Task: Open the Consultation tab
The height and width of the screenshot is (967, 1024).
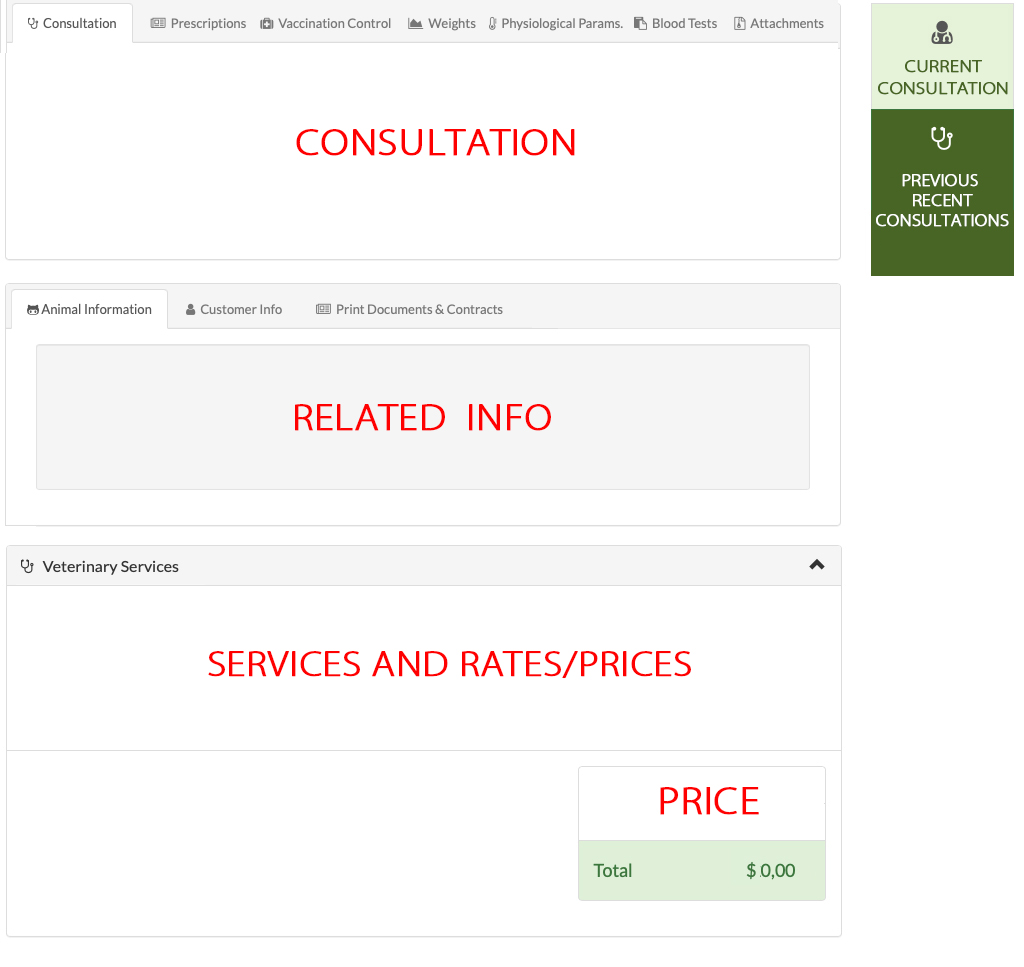Action: coord(72,24)
